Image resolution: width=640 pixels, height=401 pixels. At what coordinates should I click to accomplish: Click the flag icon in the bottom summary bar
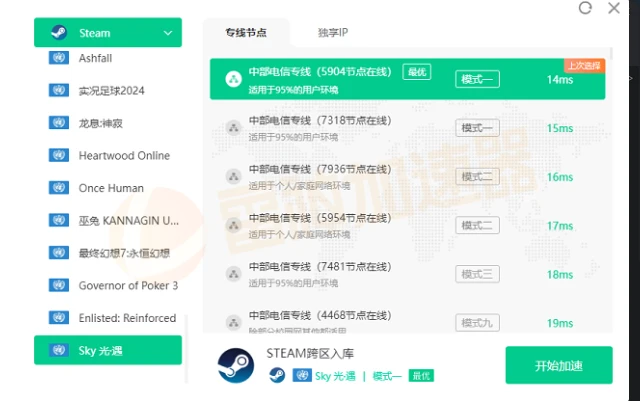pyautogui.click(x=302, y=375)
